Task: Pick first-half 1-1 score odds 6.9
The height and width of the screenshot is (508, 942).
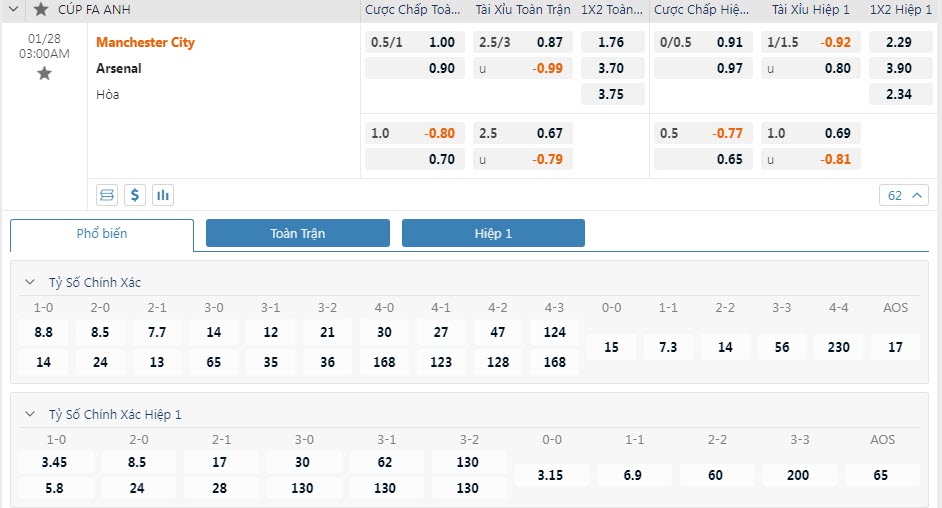Action: coord(633,475)
